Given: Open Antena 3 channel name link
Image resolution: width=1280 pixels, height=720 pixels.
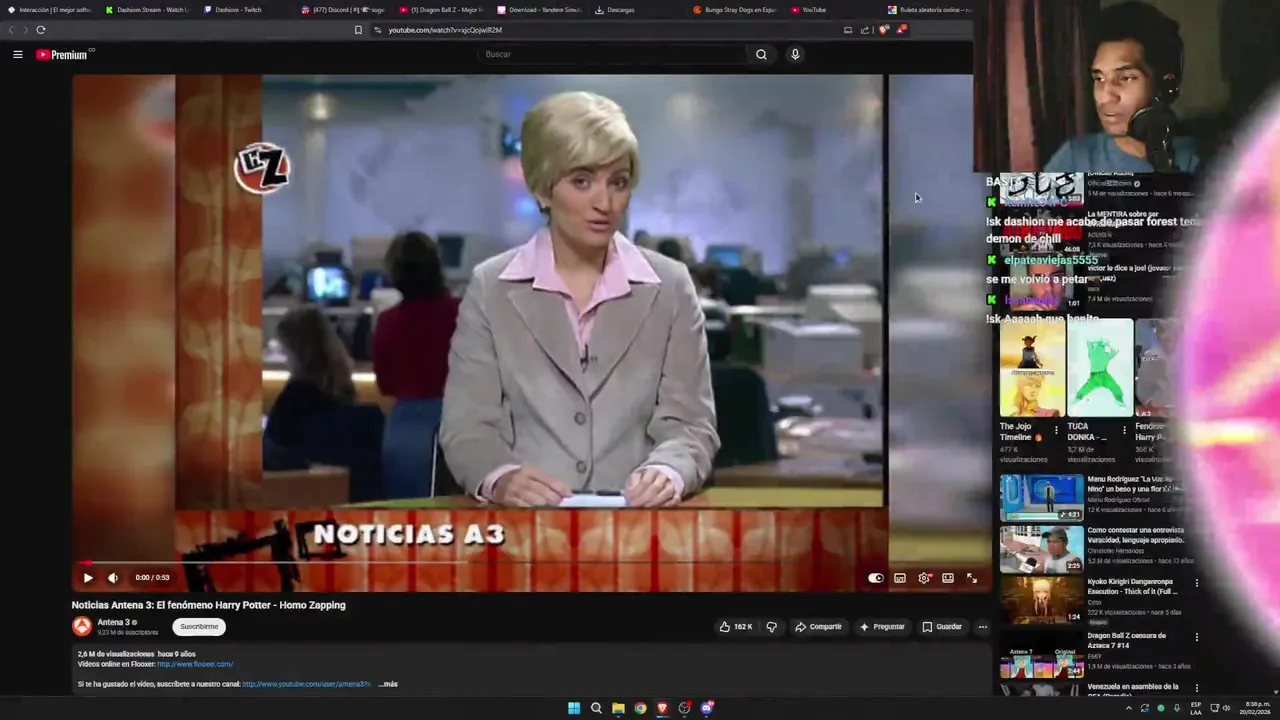Looking at the screenshot, I should pos(114,622).
